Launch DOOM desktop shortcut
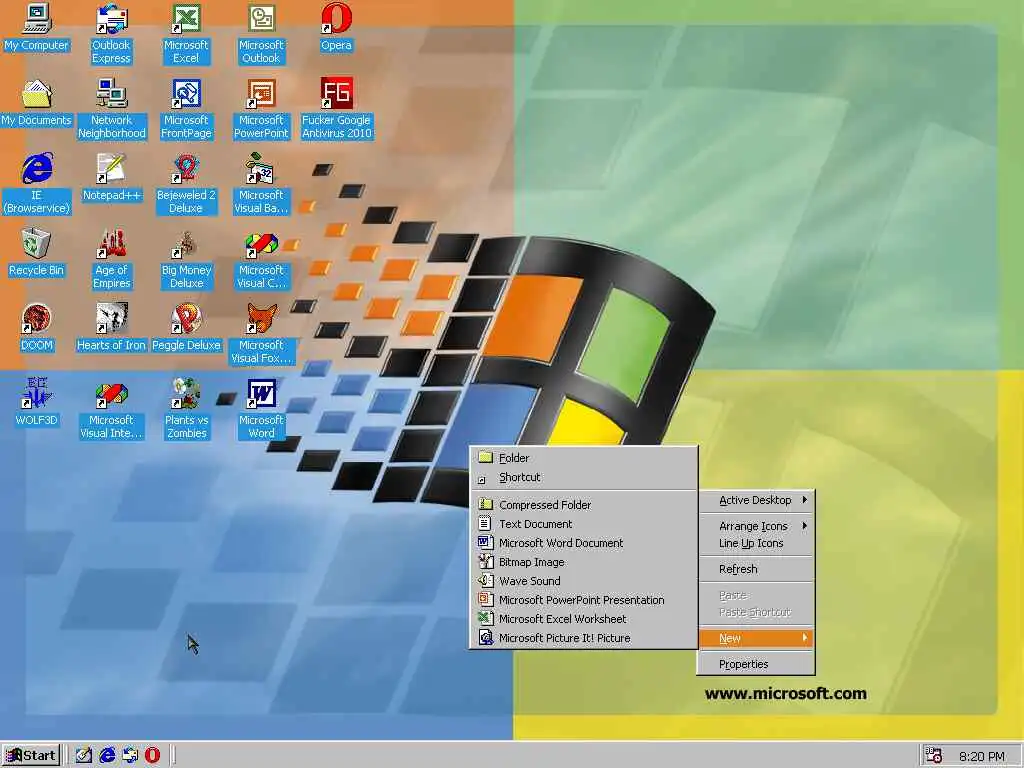Image resolution: width=1024 pixels, height=768 pixels. click(x=37, y=328)
